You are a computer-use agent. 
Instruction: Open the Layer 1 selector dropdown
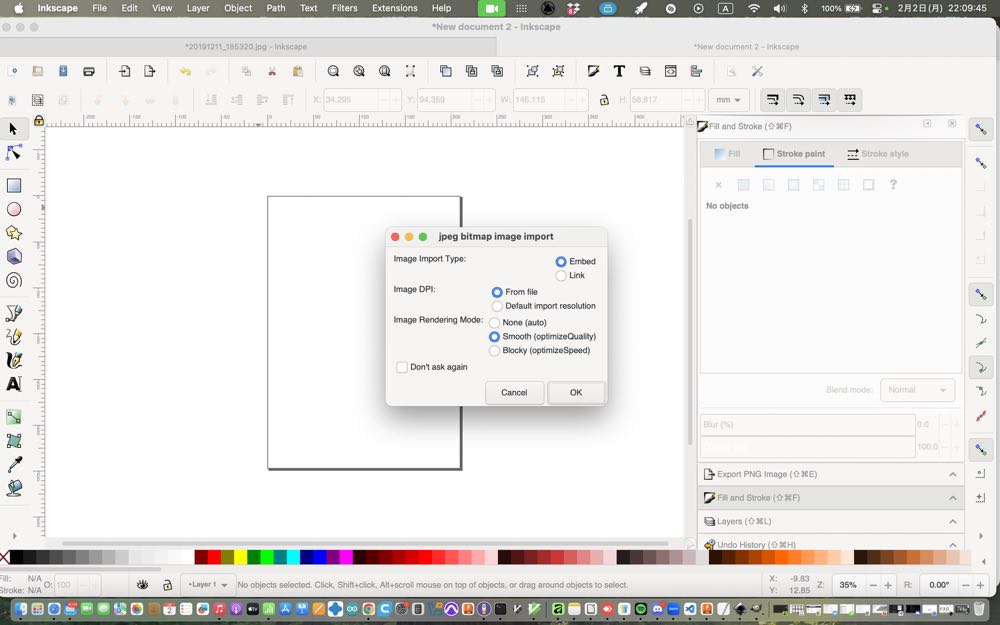[x=207, y=585]
